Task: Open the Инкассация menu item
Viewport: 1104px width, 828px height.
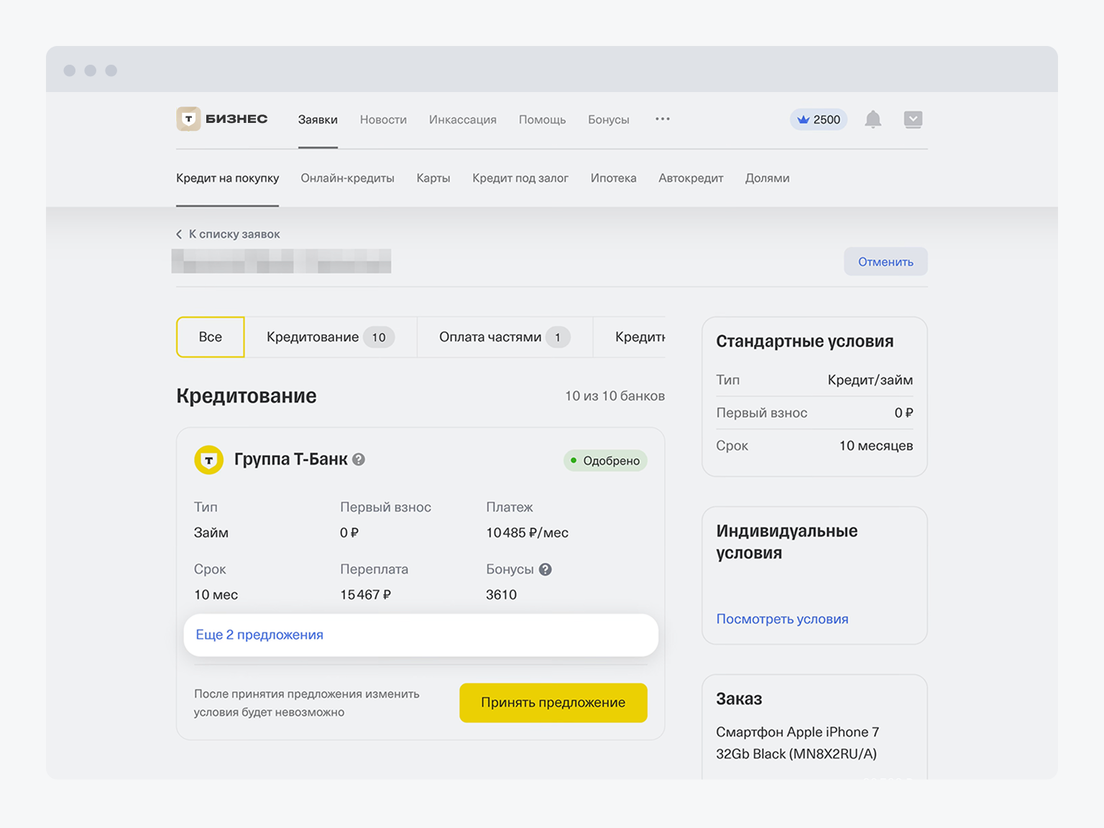Action: point(462,120)
